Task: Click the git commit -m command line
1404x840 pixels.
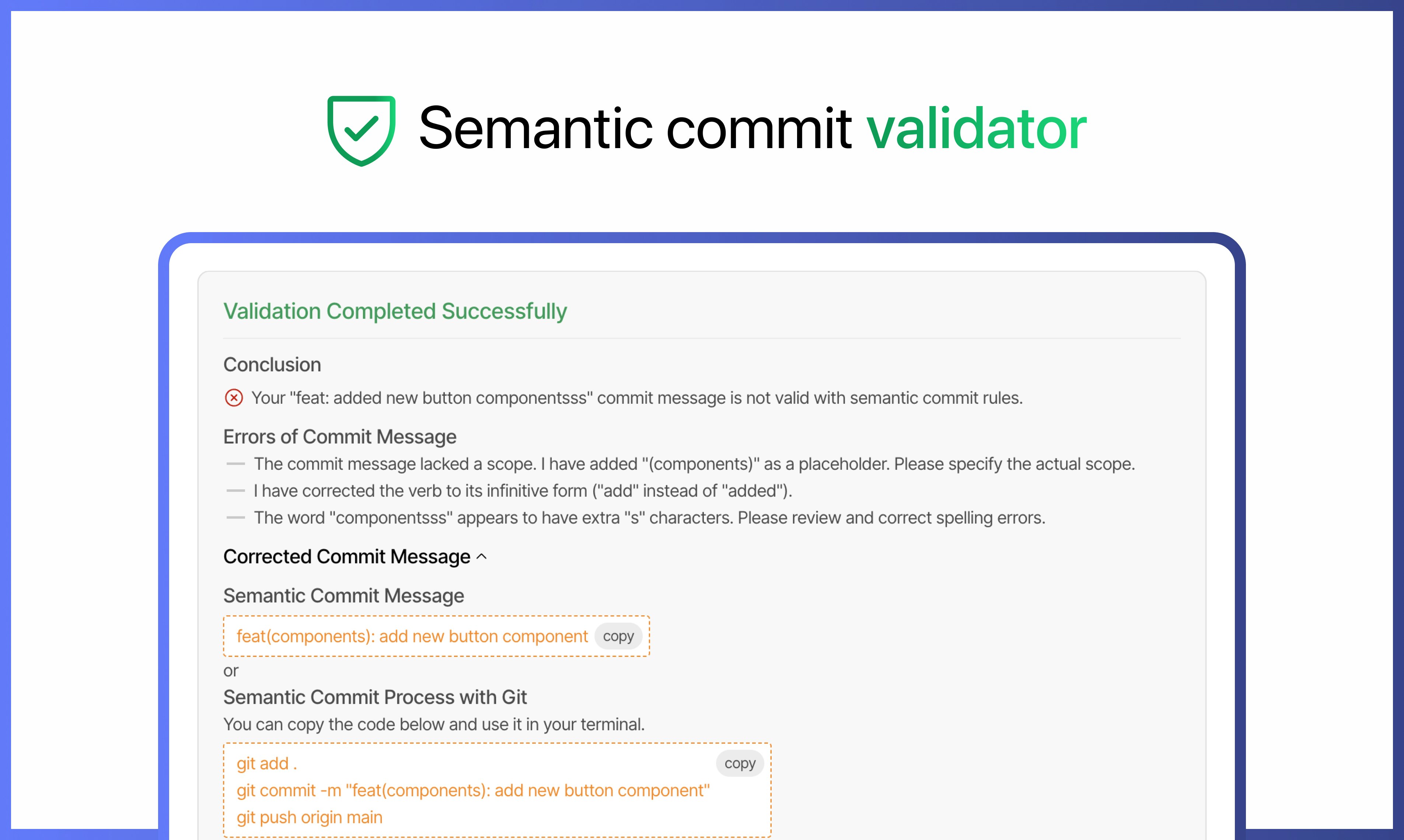Action: point(473,791)
